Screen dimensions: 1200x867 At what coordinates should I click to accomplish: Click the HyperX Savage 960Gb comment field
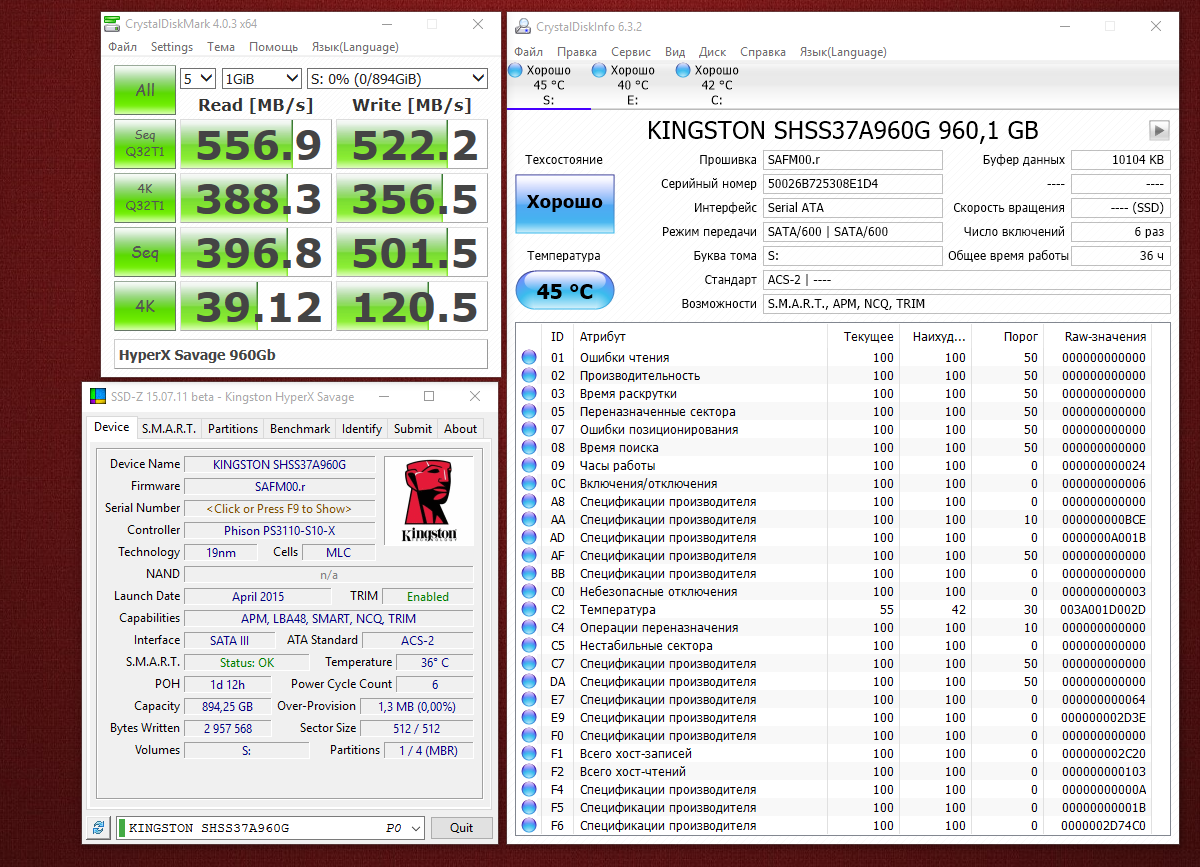(x=301, y=354)
